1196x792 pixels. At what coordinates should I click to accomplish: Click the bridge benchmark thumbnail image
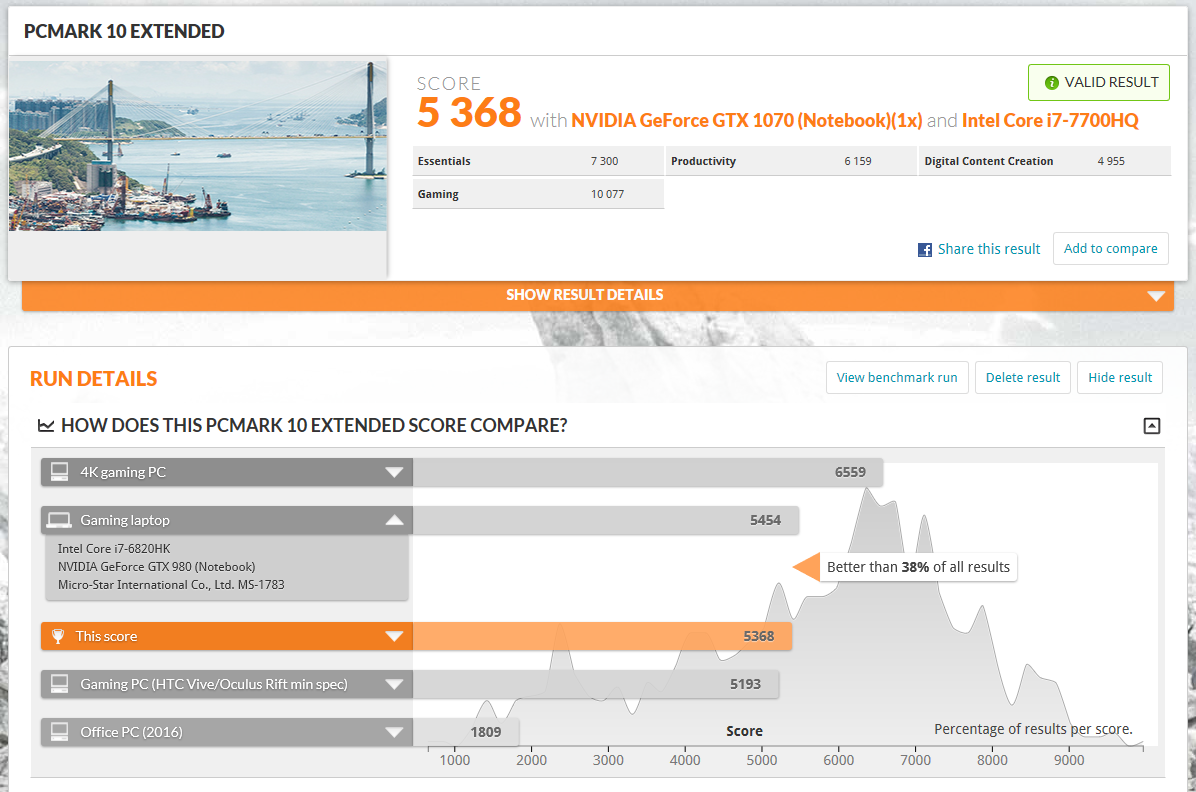(198, 146)
